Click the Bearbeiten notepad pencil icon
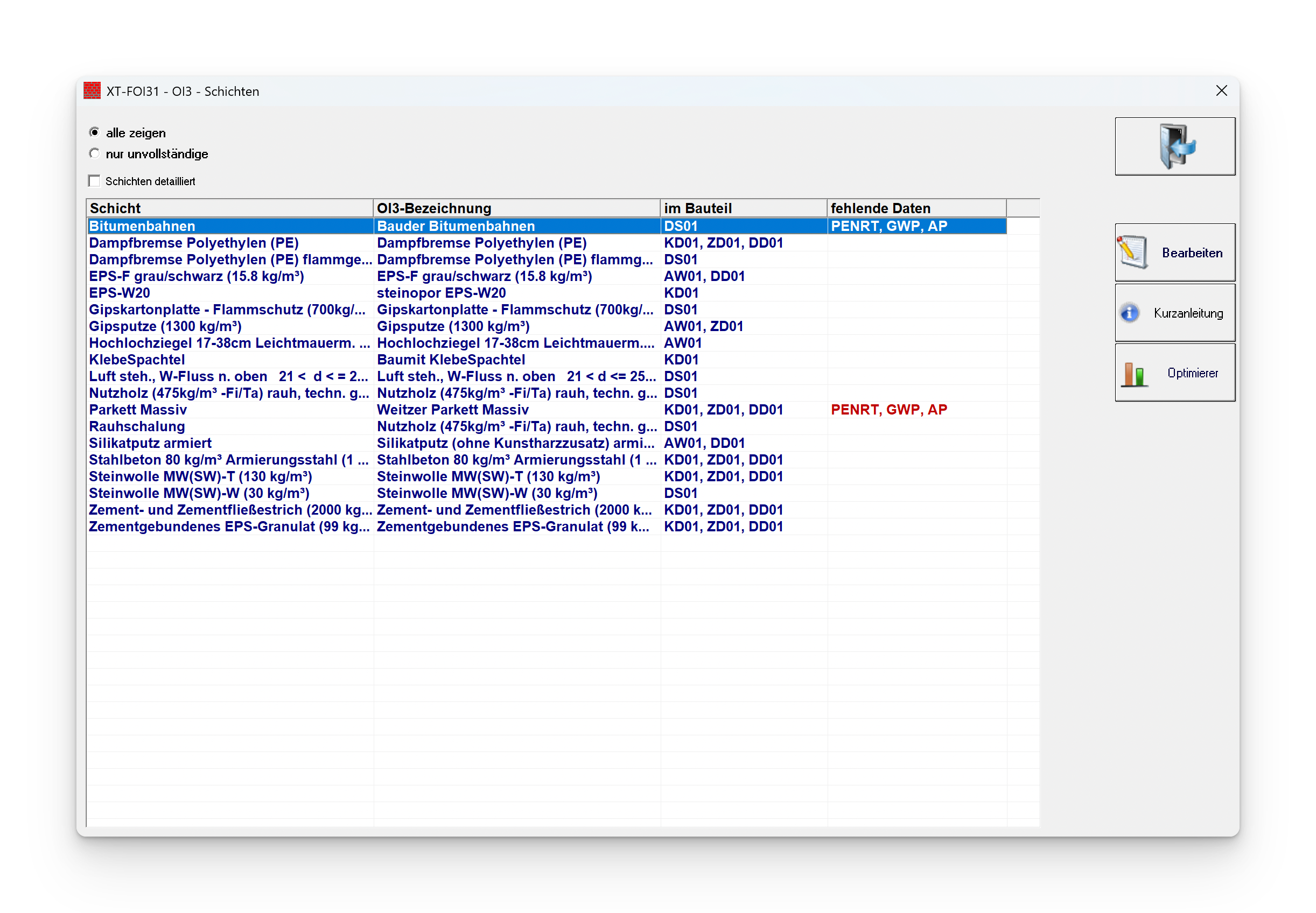The image size is (1316, 913). coord(1133,252)
